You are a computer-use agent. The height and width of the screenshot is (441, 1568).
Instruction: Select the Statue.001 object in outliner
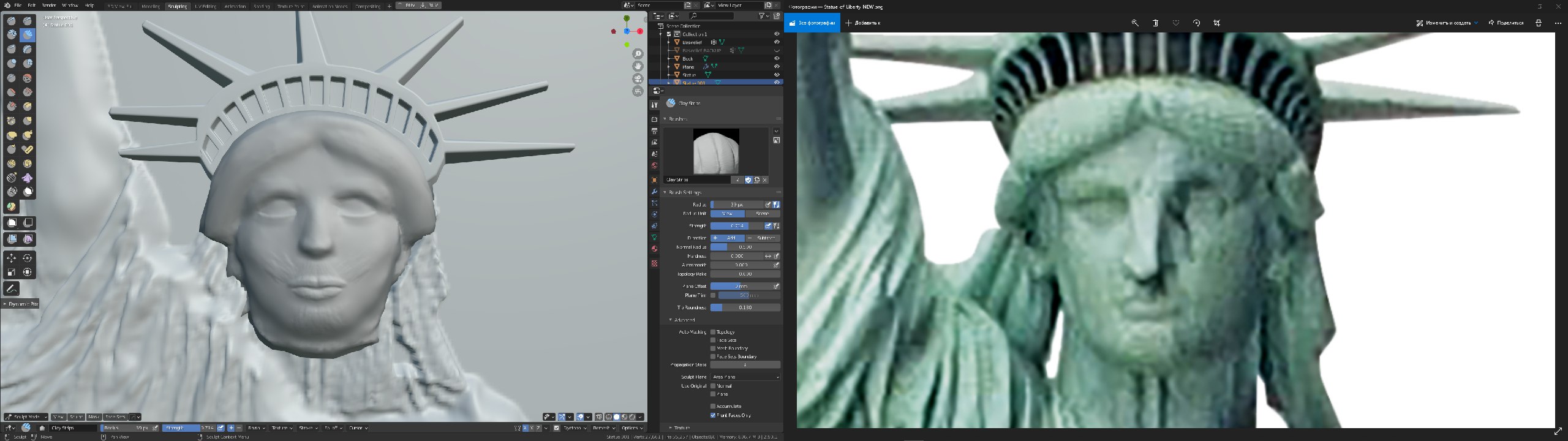(695, 83)
